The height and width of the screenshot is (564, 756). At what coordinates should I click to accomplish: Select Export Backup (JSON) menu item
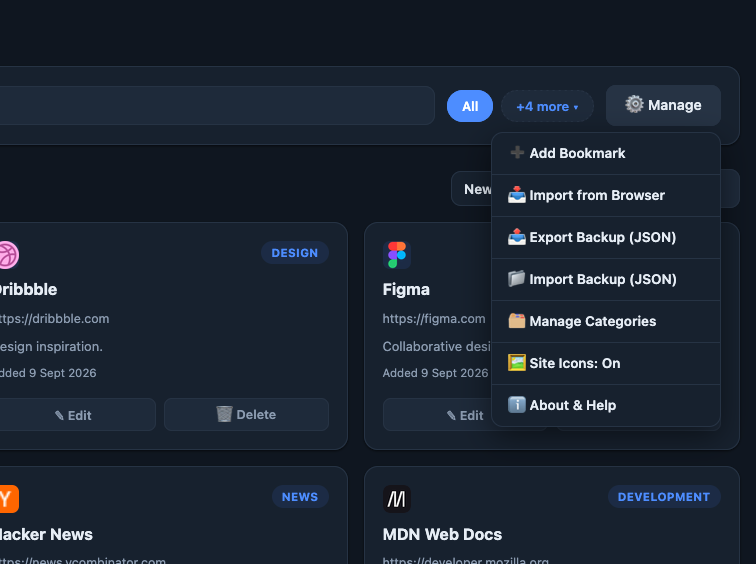coord(606,238)
